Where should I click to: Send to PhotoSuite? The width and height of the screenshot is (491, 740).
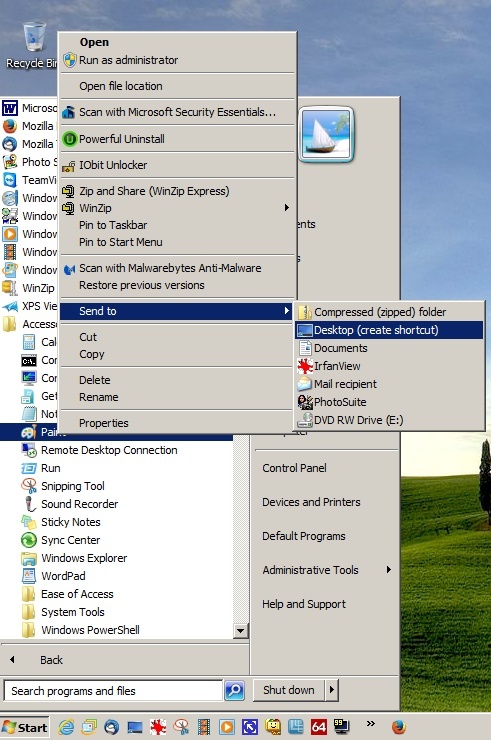click(389, 402)
